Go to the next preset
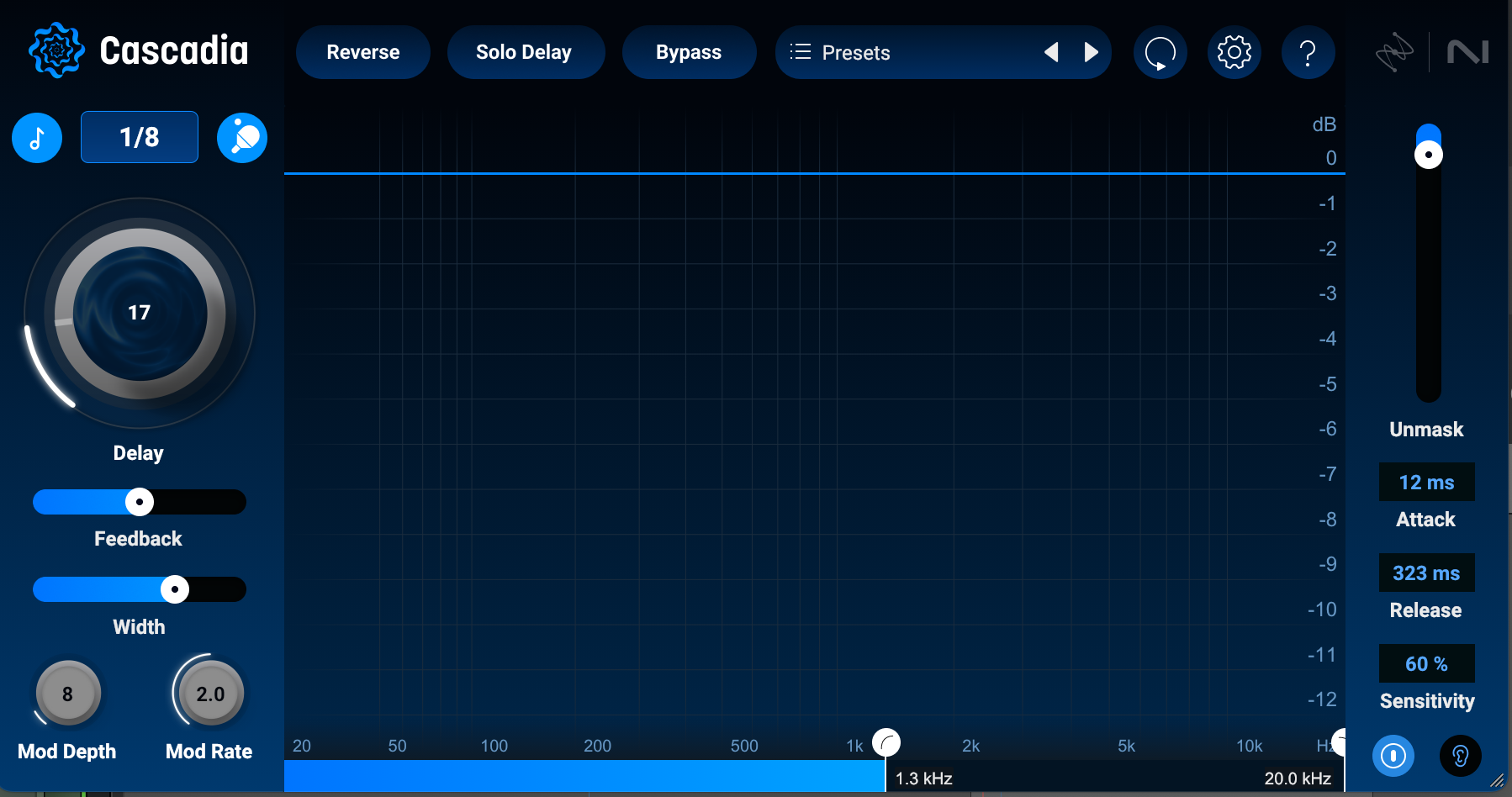 [x=1091, y=52]
